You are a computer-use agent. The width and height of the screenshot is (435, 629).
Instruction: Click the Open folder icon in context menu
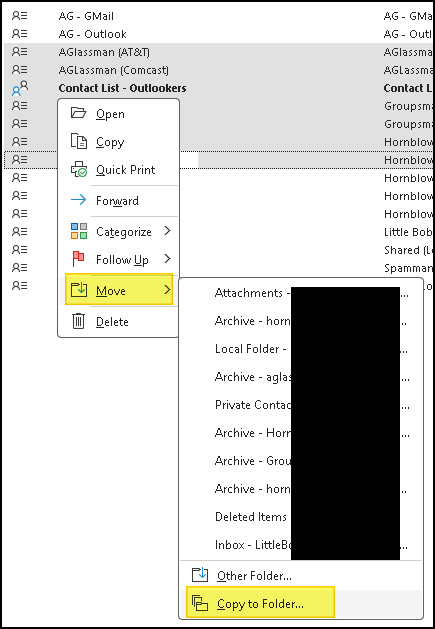coord(78,113)
